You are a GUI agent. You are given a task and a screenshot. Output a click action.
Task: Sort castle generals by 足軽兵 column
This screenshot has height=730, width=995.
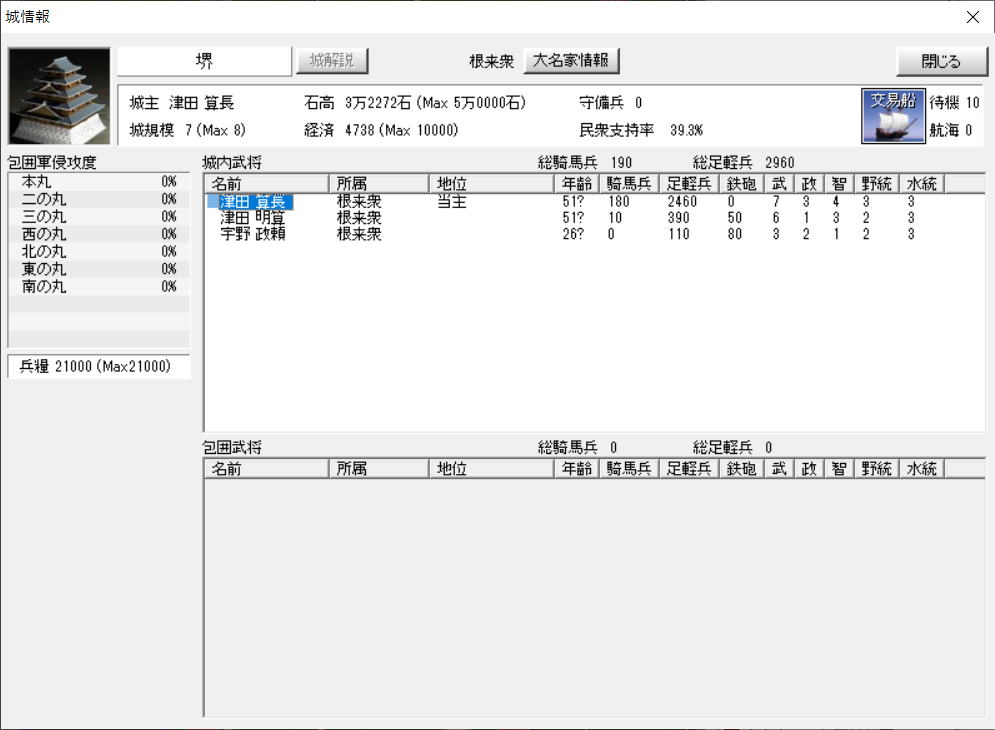tap(688, 183)
